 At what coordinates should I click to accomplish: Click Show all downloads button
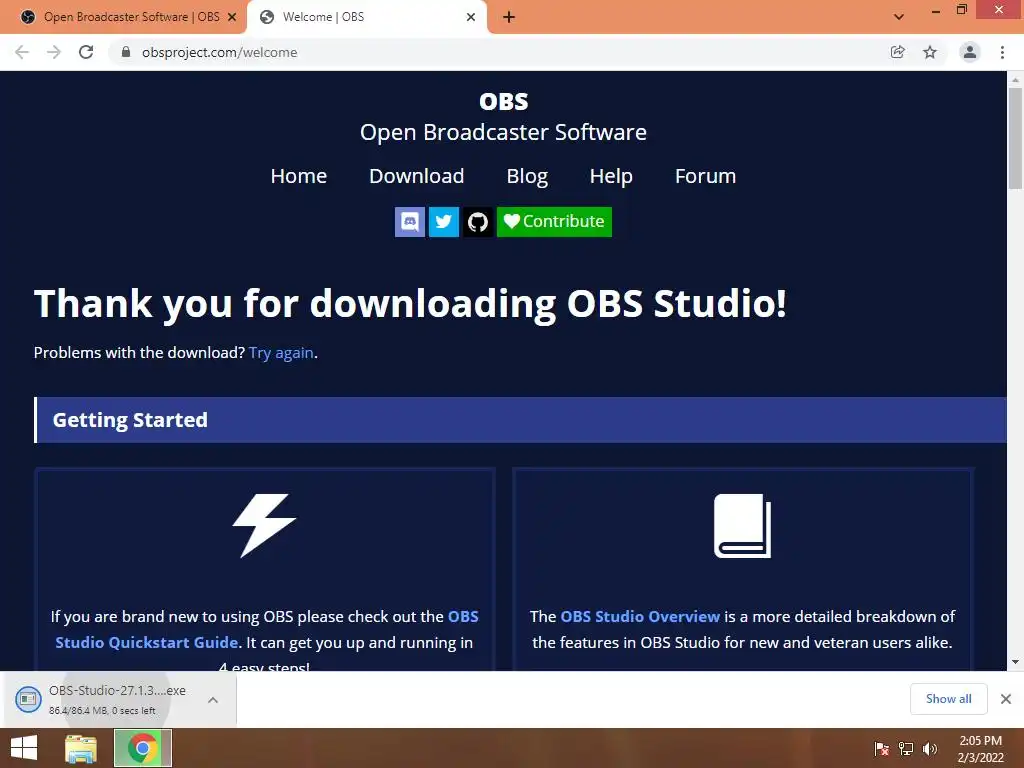(x=948, y=699)
